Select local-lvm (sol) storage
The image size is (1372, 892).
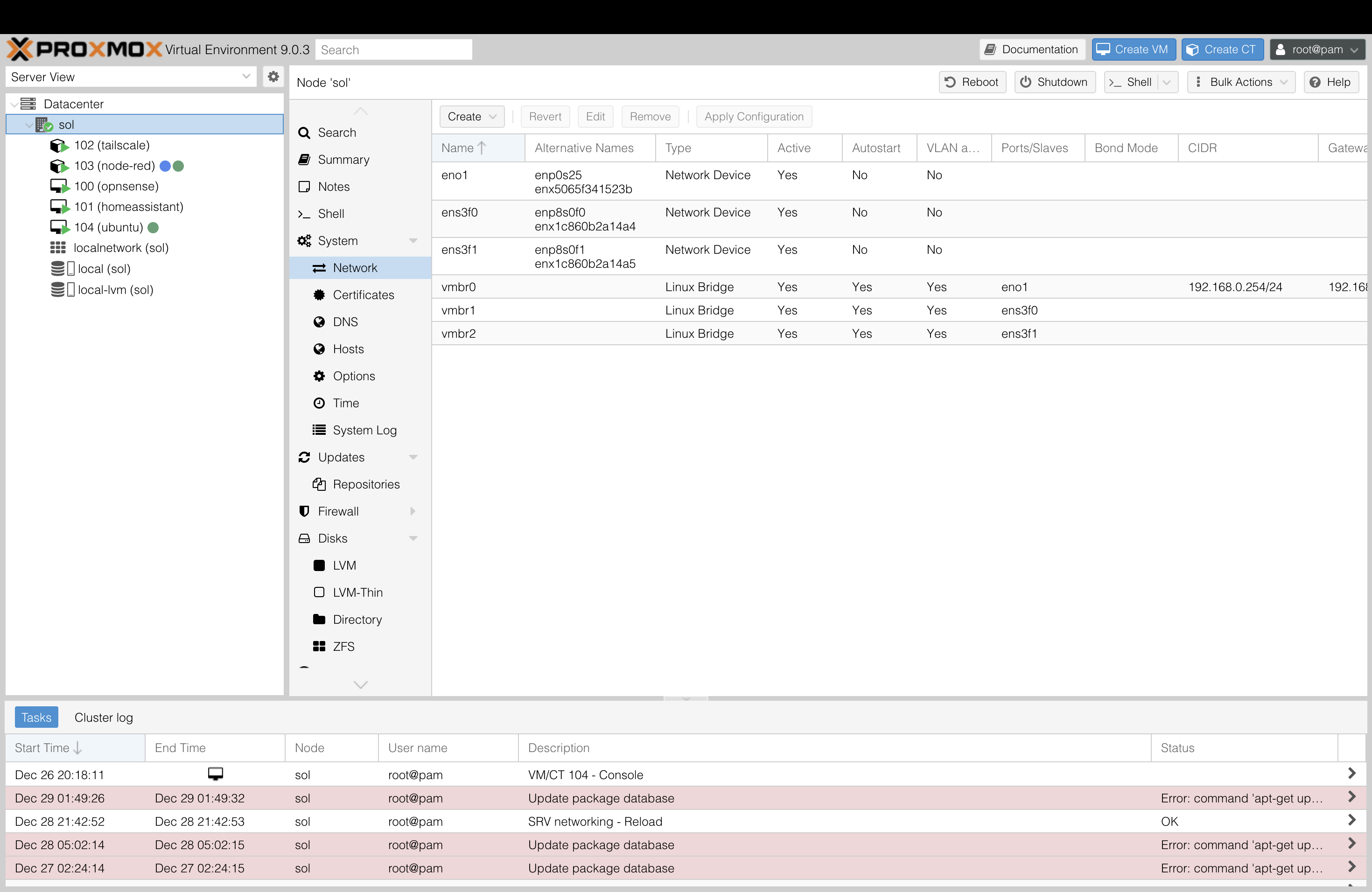pyautogui.click(x=115, y=290)
